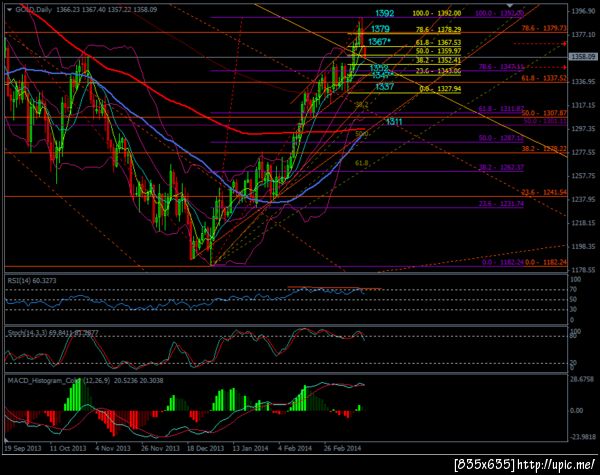Click the cyan 1337 text label
This screenshot has width=600, height=475.
click(384, 87)
